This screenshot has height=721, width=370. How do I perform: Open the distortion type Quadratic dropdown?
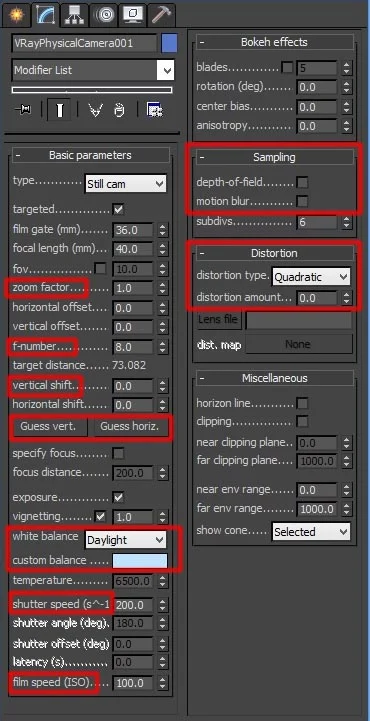311,277
